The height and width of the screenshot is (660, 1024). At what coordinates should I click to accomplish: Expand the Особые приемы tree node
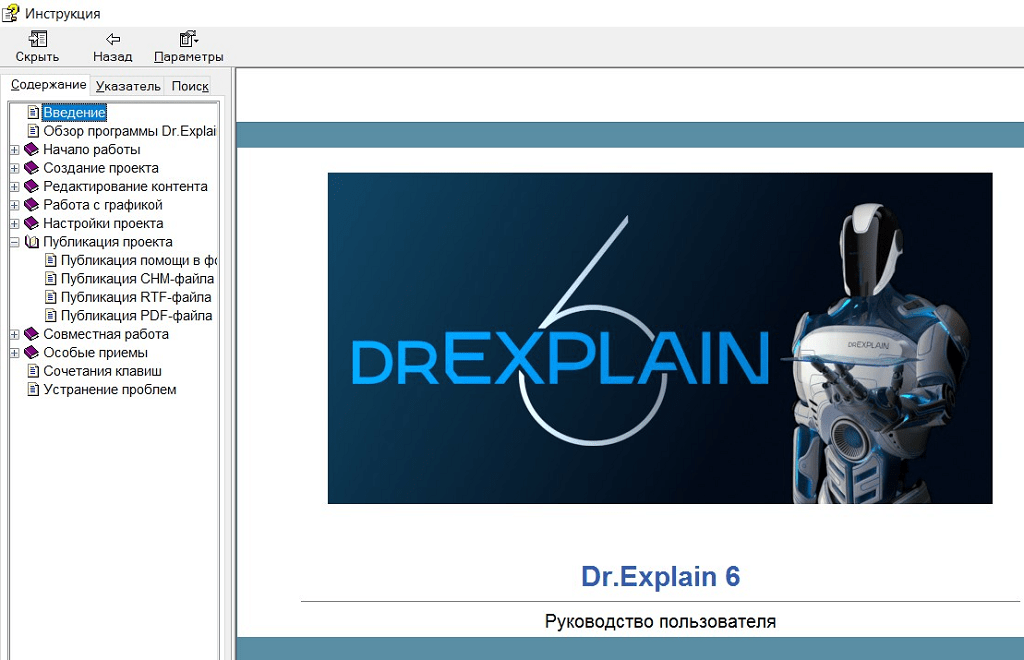click(x=14, y=353)
